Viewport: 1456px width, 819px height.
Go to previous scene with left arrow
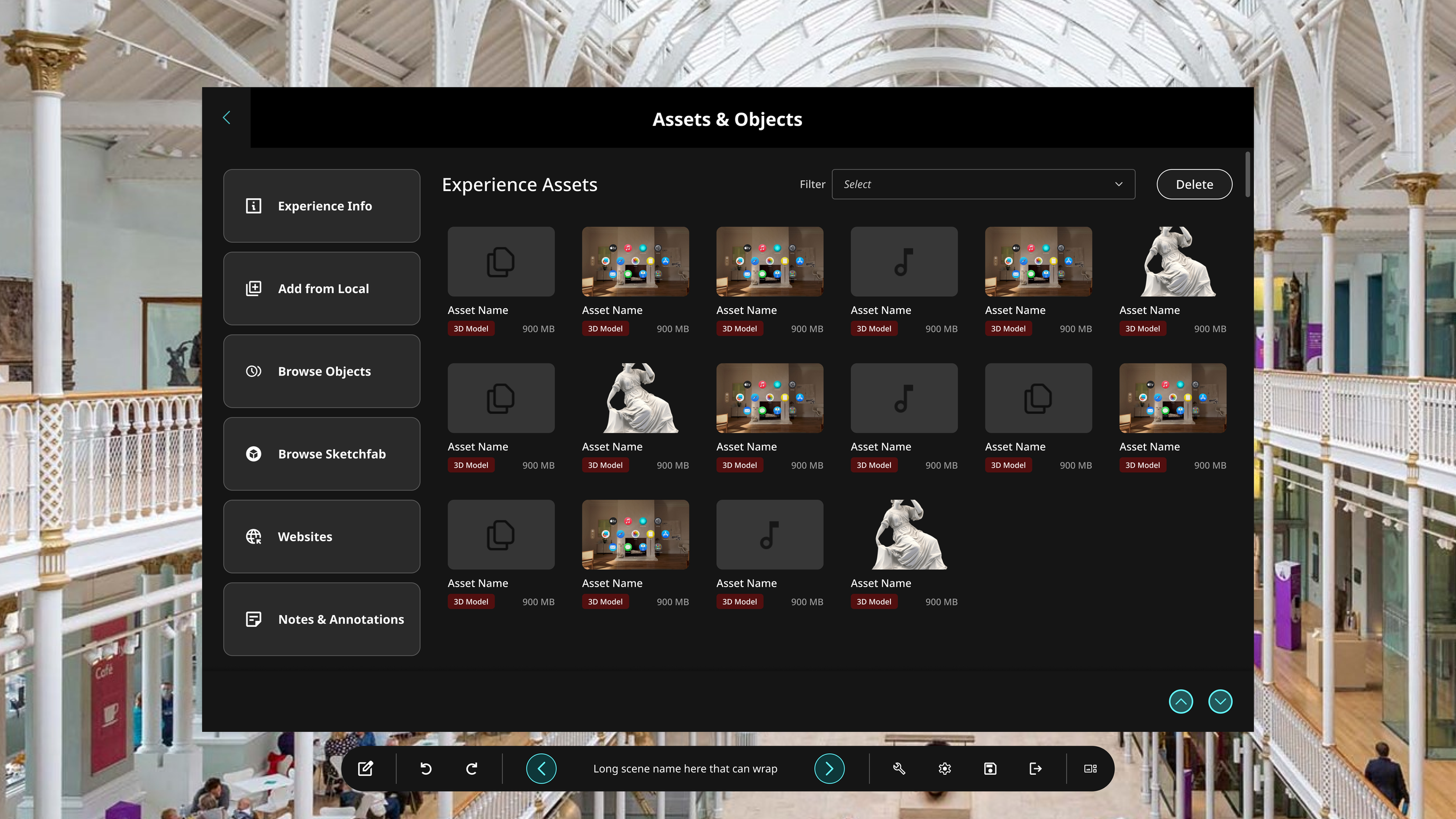541,768
